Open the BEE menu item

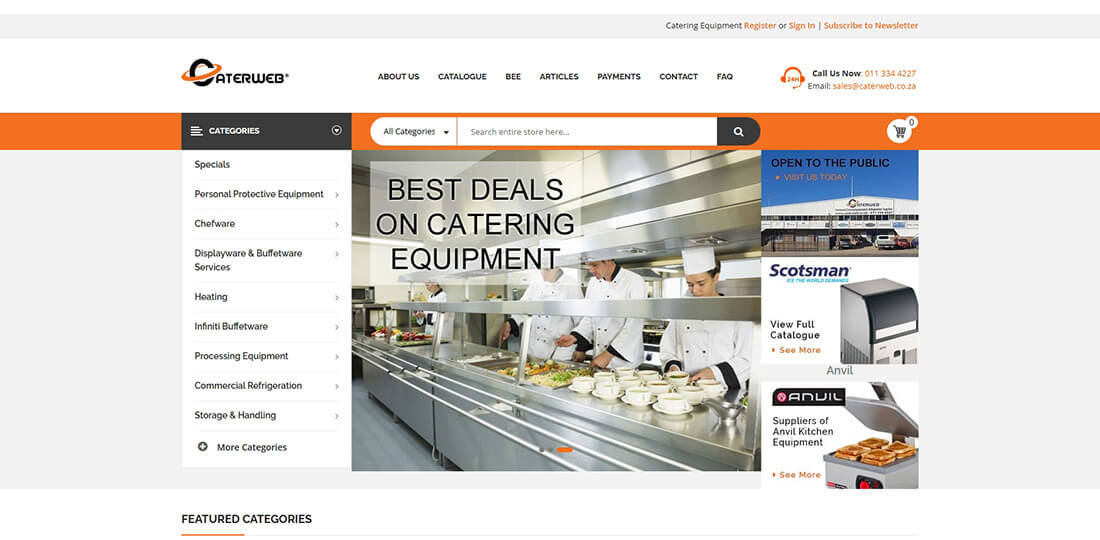513,76
